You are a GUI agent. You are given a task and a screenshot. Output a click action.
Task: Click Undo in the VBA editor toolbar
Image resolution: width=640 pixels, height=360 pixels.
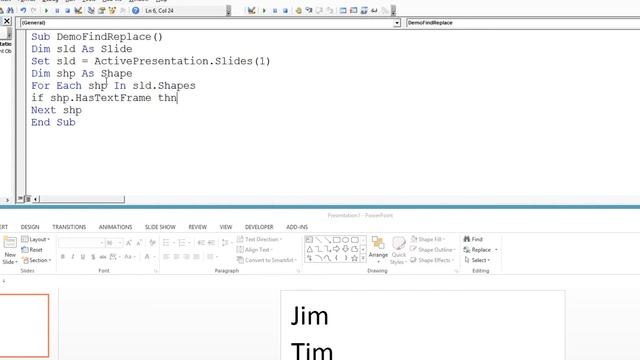click(23, 11)
